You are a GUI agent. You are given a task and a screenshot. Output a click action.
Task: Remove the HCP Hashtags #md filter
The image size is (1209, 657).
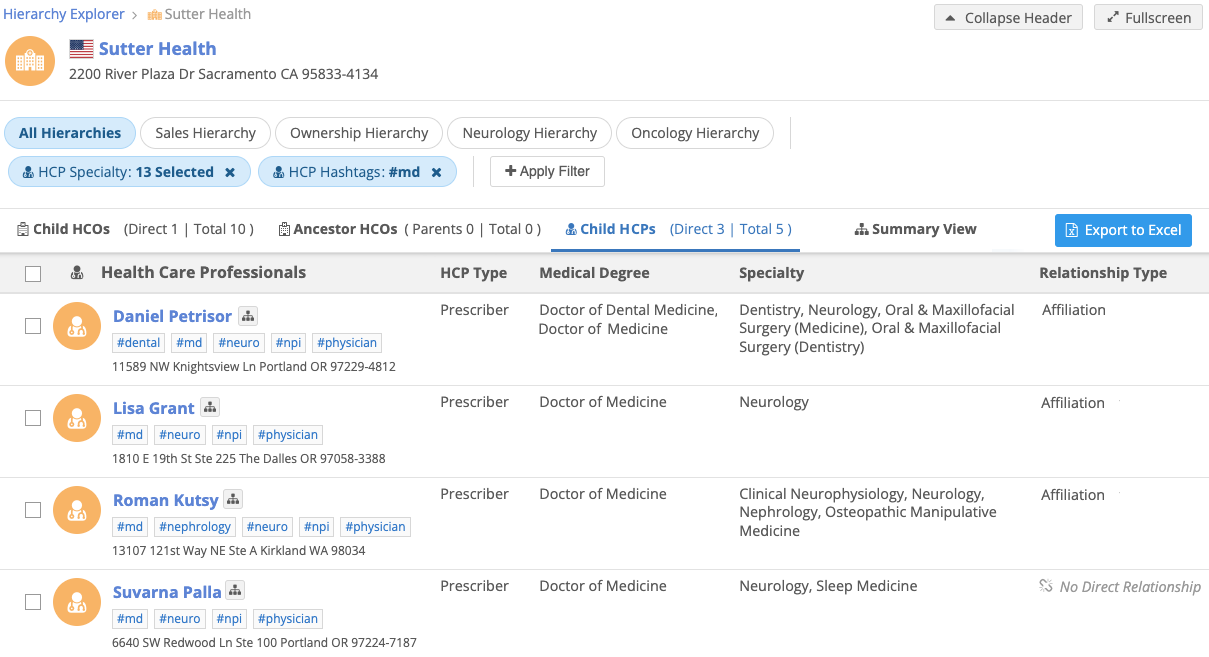pos(436,172)
